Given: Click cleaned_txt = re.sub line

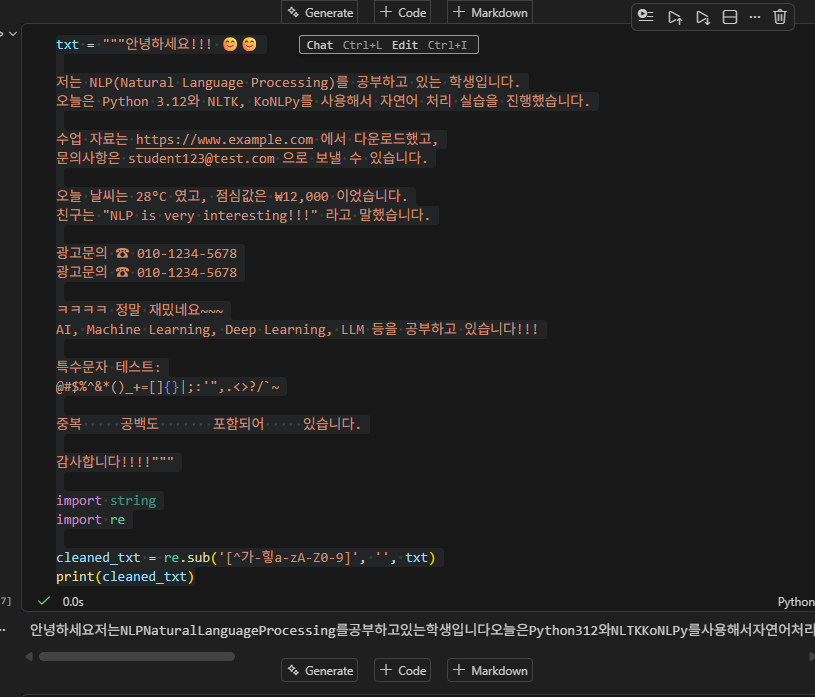Looking at the screenshot, I should [245, 558].
